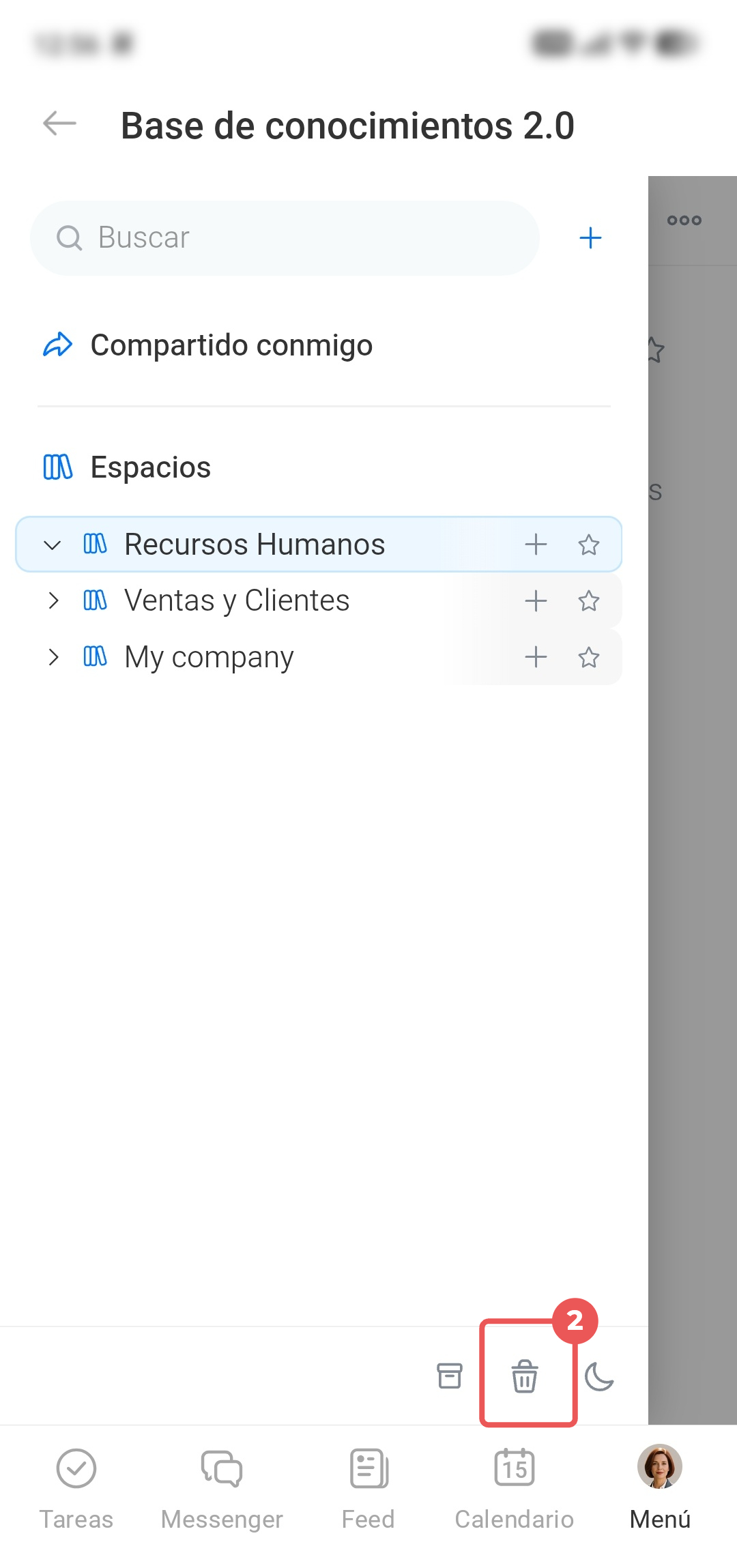Switch to the Tareas tab

tap(76, 1489)
